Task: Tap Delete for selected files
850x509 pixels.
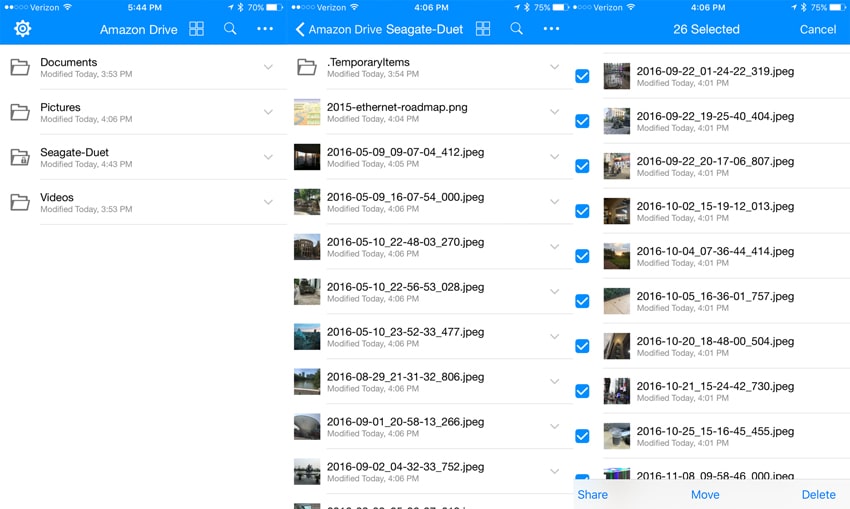Action: (x=819, y=494)
